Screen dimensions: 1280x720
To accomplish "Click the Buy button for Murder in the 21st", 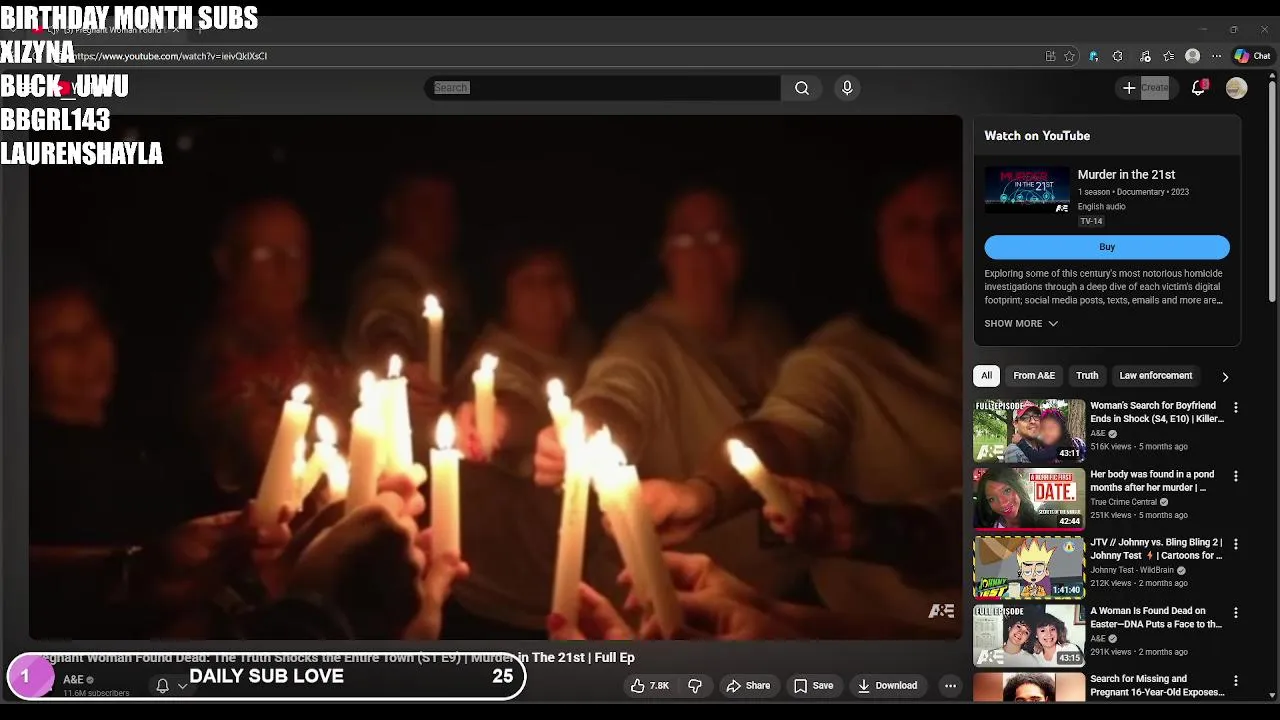I will [1107, 247].
